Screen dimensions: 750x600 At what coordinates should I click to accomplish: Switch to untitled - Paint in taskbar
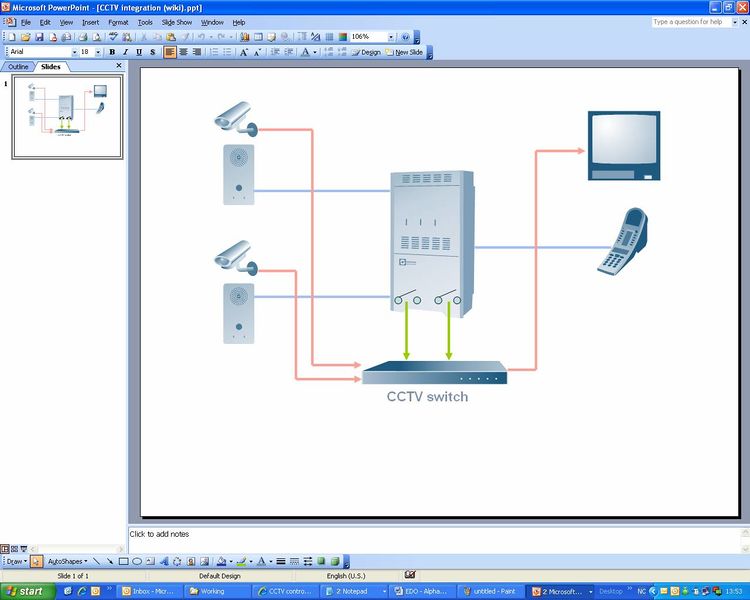pos(489,591)
